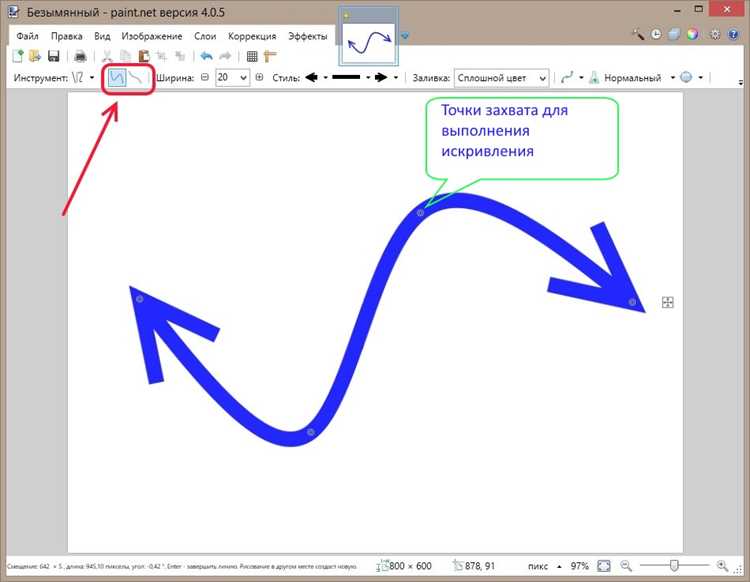Click the curve handle near the callout

coord(420,213)
